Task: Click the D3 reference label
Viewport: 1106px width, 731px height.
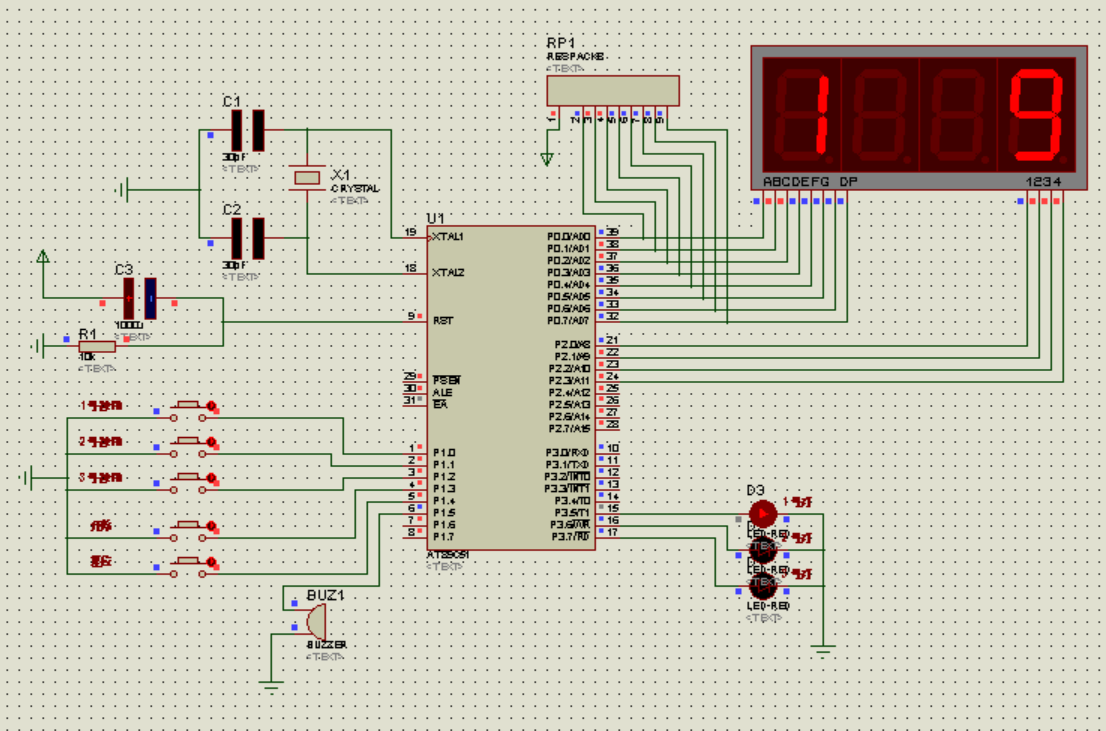Action: (755, 490)
